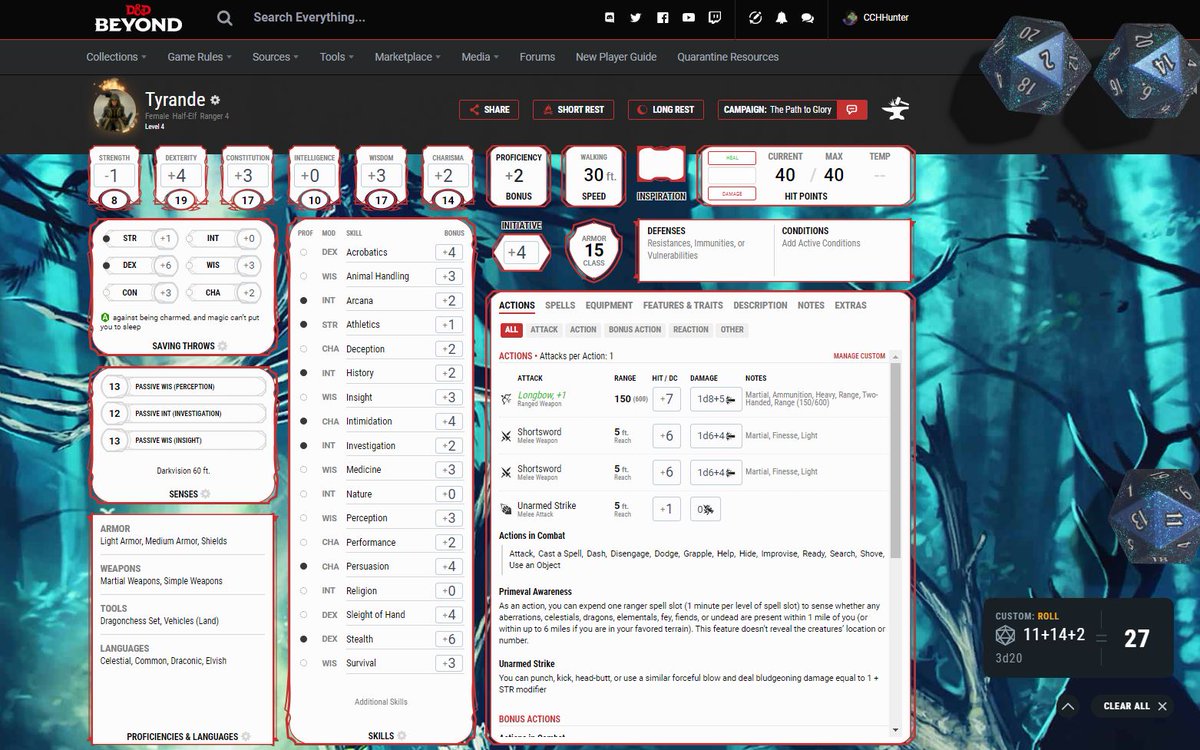
Task: Click the anvil character builder icon
Action: (x=896, y=110)
